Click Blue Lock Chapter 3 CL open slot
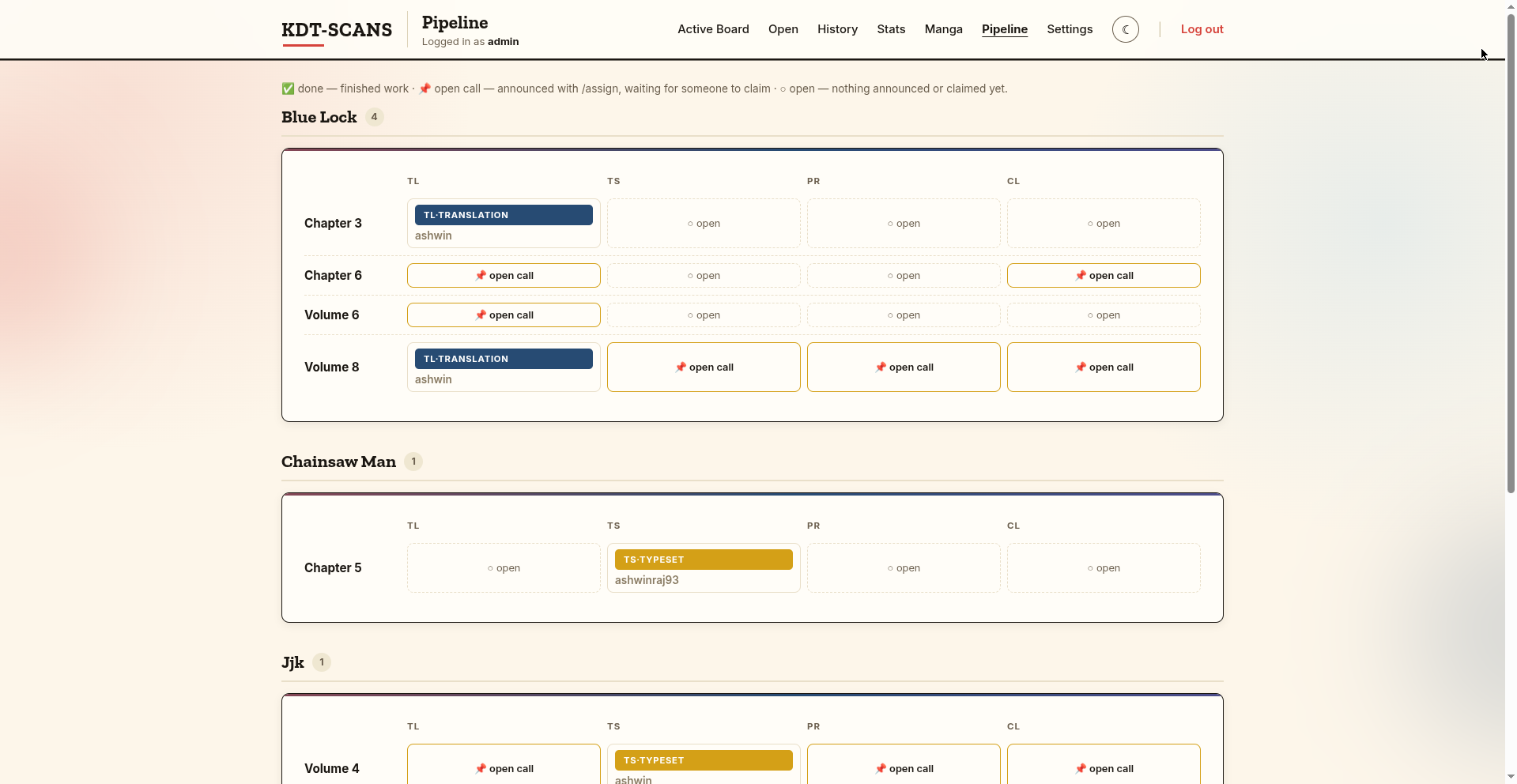The height and width of the screenshot is (784, 1517). 1104,224
